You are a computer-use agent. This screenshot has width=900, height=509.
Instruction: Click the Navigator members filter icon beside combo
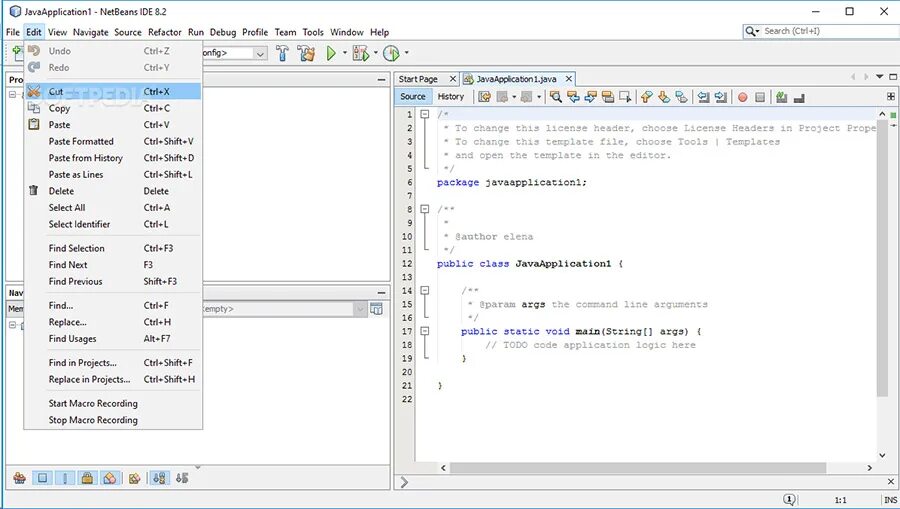coord(377,309)
